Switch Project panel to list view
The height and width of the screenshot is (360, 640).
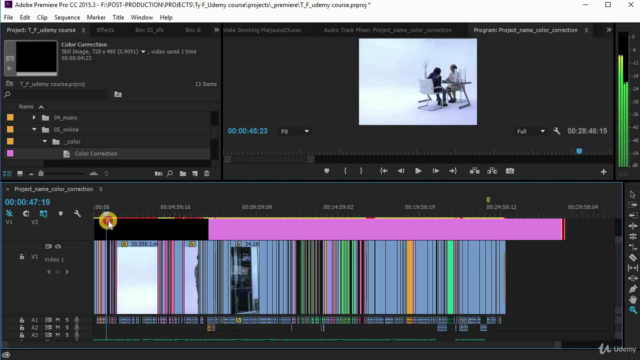7,173
